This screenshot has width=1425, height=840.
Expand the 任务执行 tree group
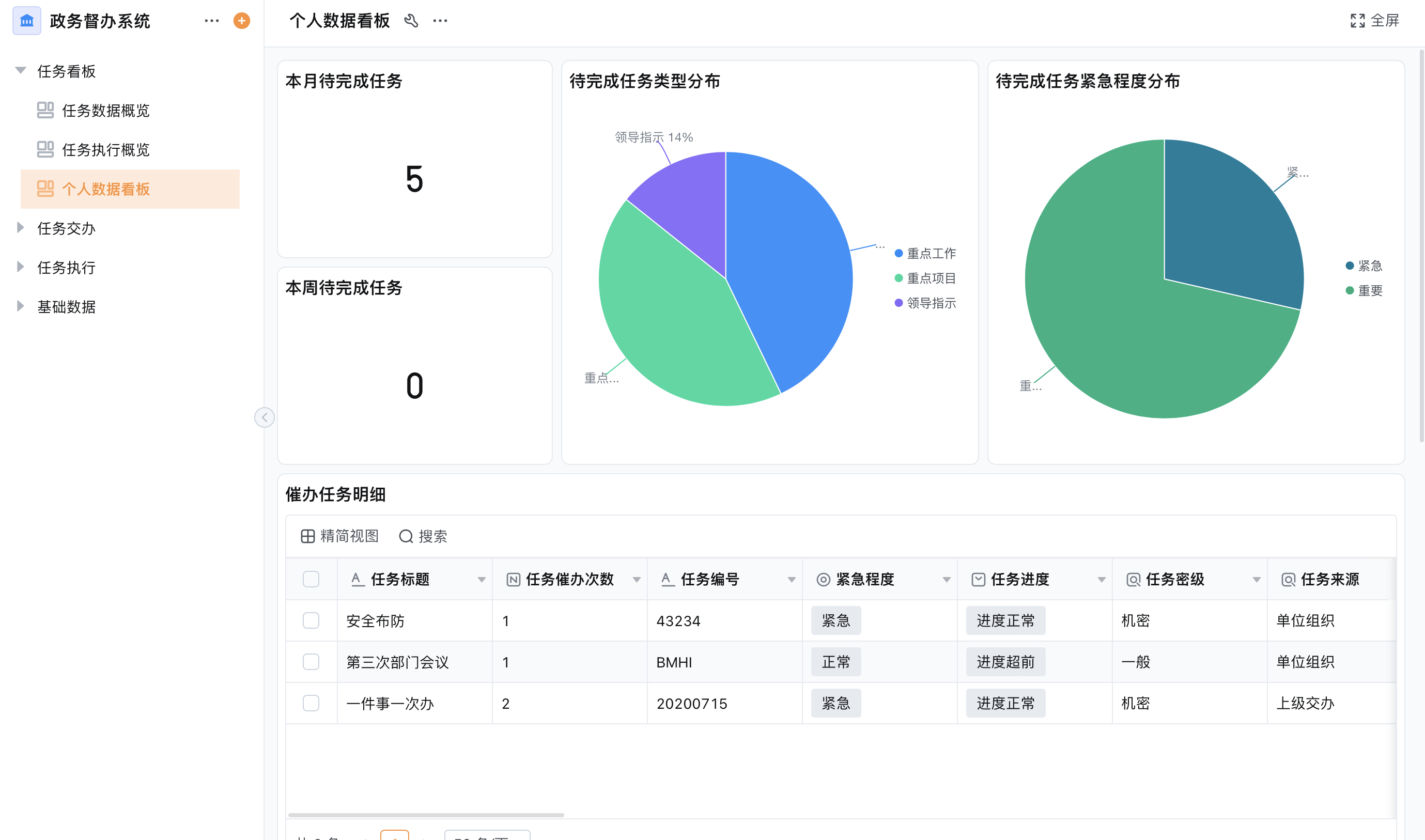21,267
